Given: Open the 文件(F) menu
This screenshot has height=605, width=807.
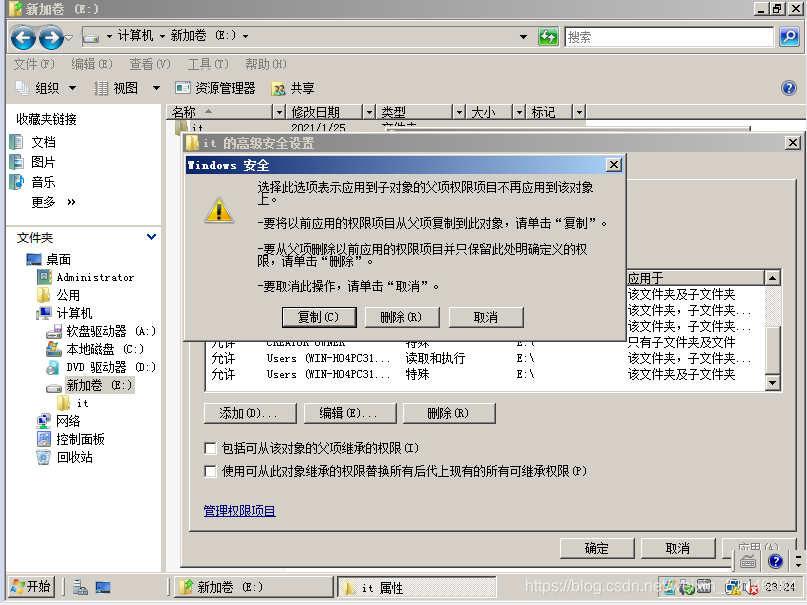Looking at the screenshot, I should point(33,64).
